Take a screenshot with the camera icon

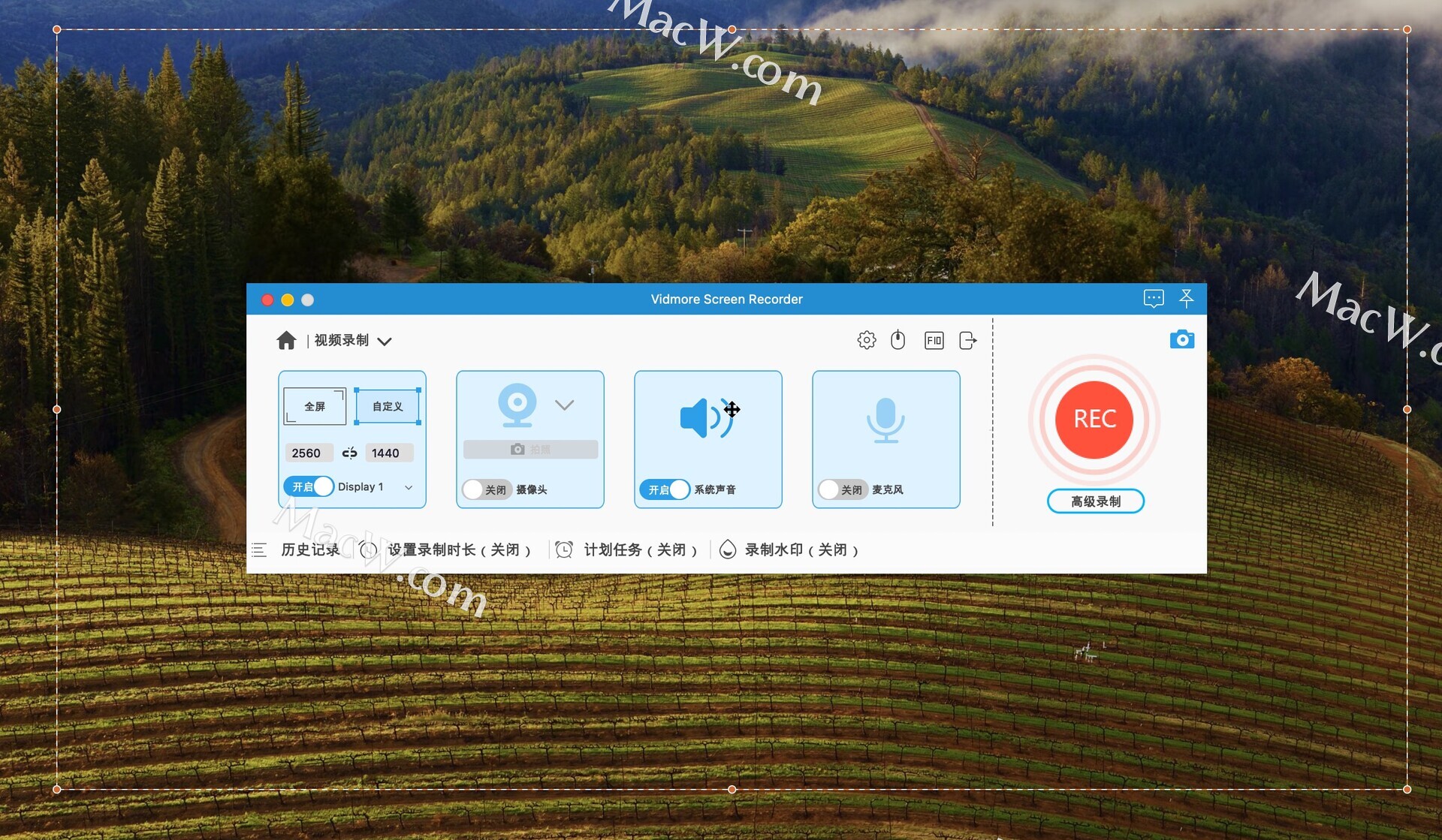tap(1182, 339)
